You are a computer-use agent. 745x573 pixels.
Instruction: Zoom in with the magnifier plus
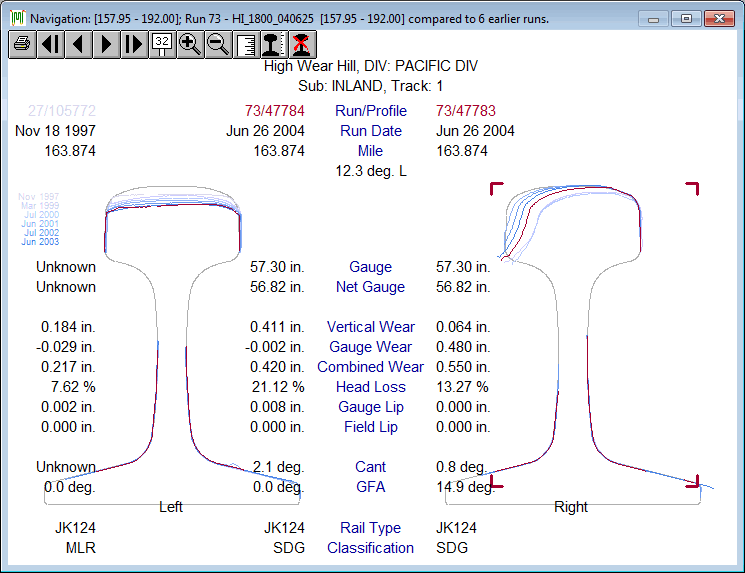[x=189, y=44]
